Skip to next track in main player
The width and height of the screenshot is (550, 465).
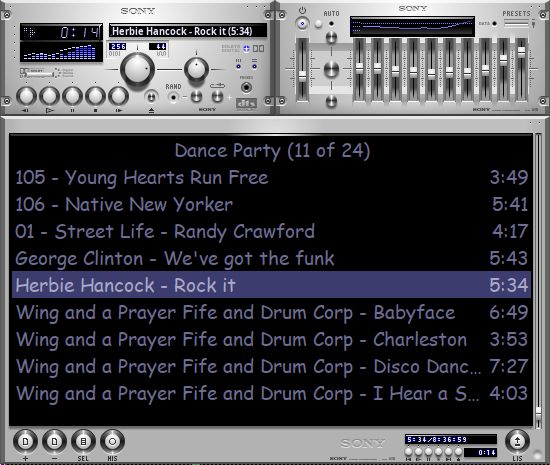click(x=118, y=96)
